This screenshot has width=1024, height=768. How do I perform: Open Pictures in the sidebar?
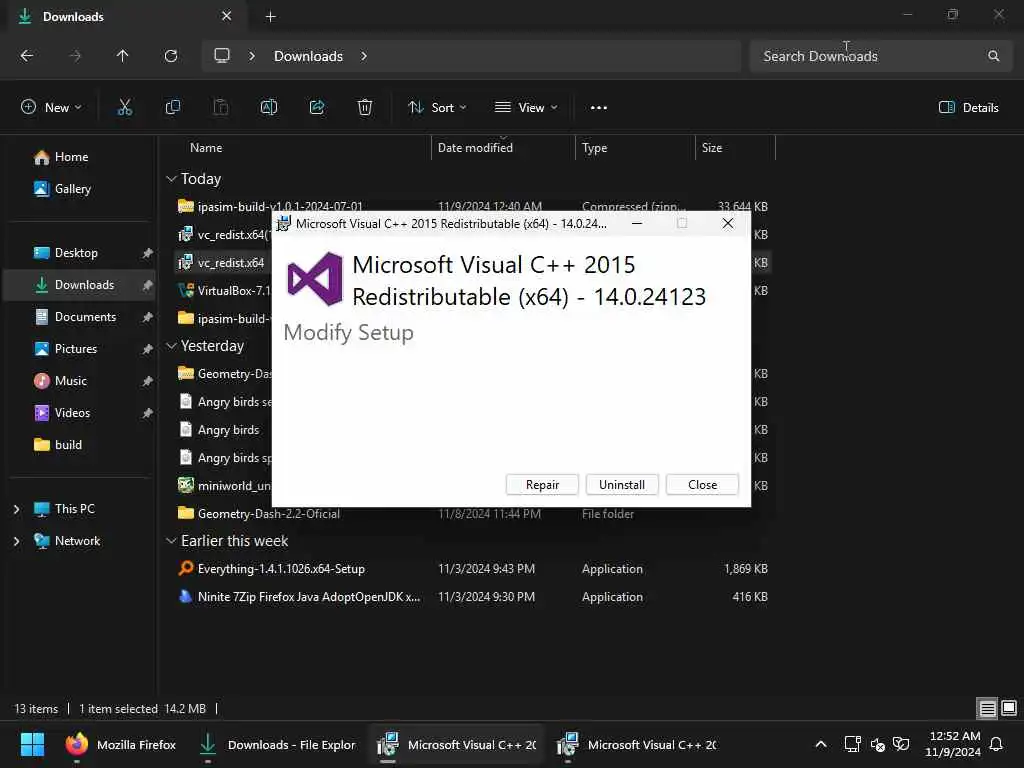pyautogui.click(x=75, y=349)
